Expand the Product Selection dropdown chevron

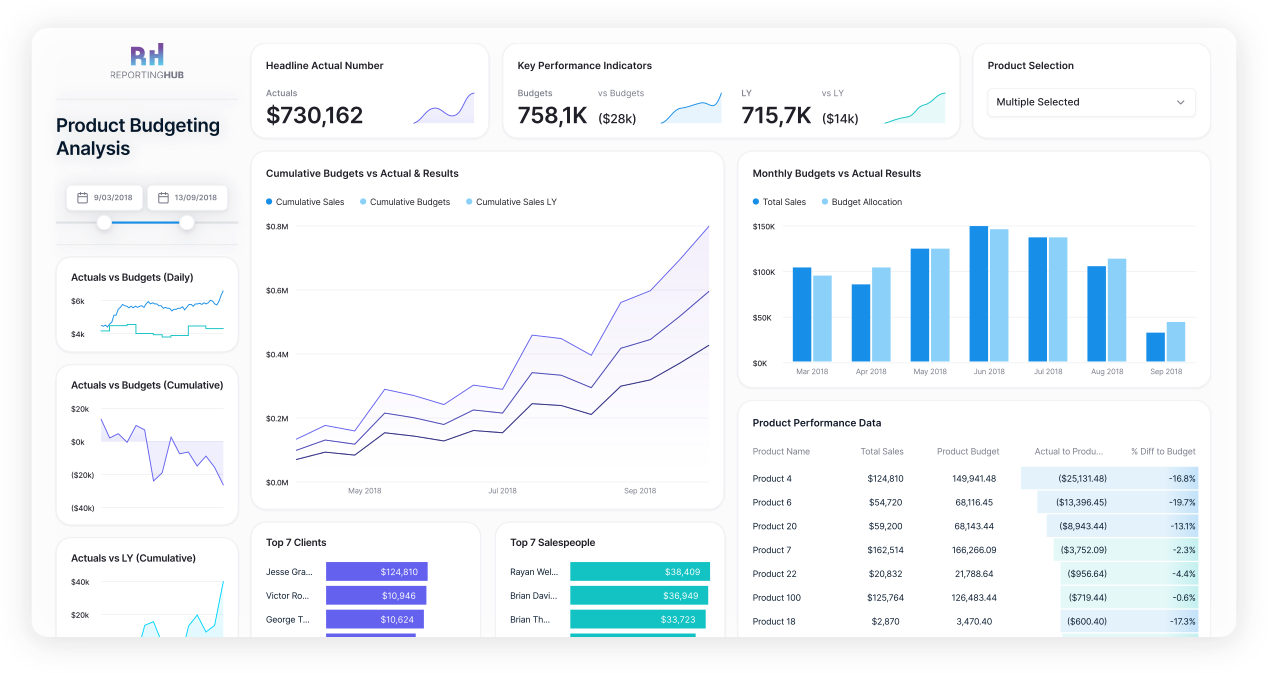coord(1182,102)
